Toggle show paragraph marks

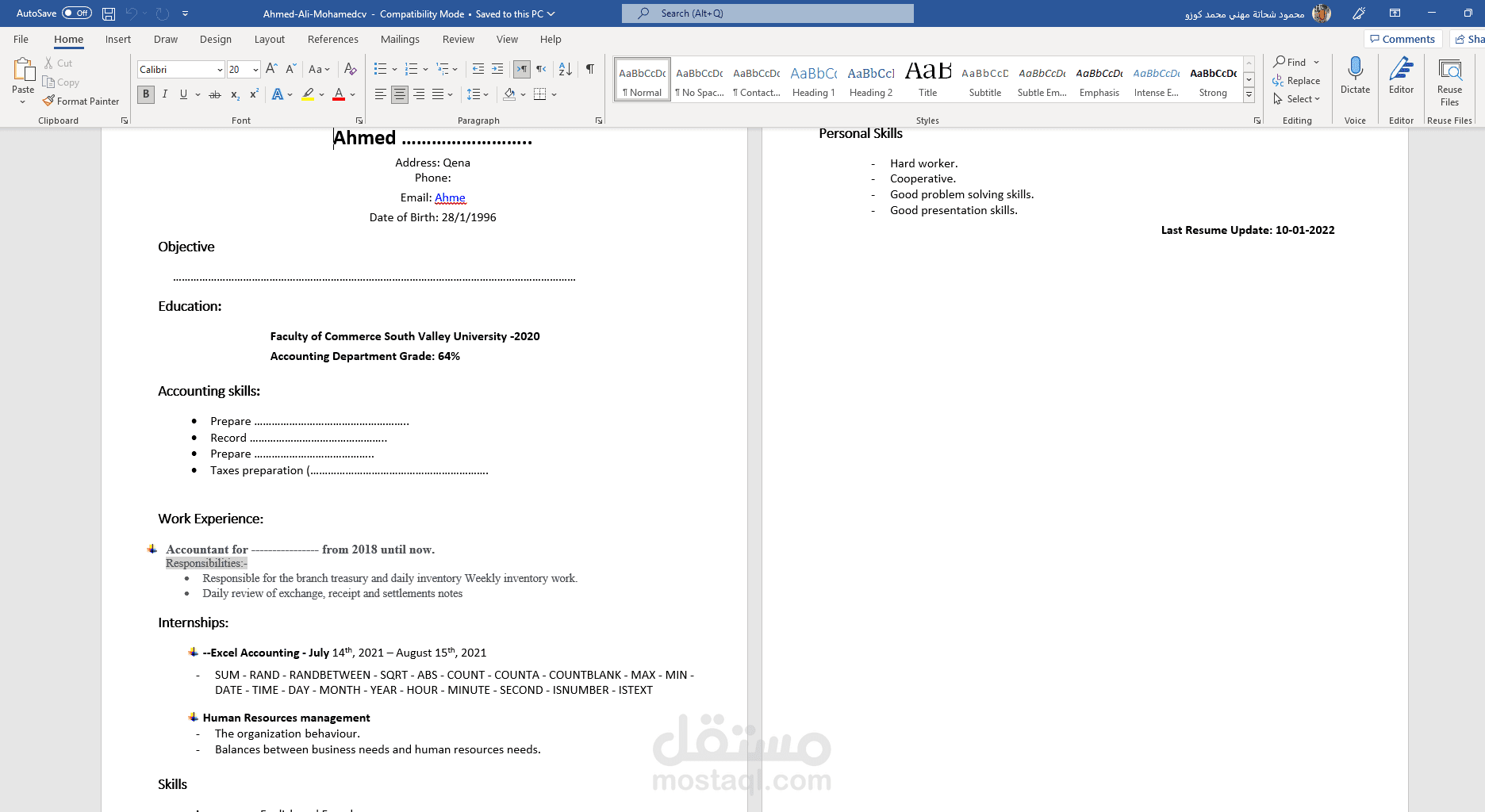click(590, 69)
